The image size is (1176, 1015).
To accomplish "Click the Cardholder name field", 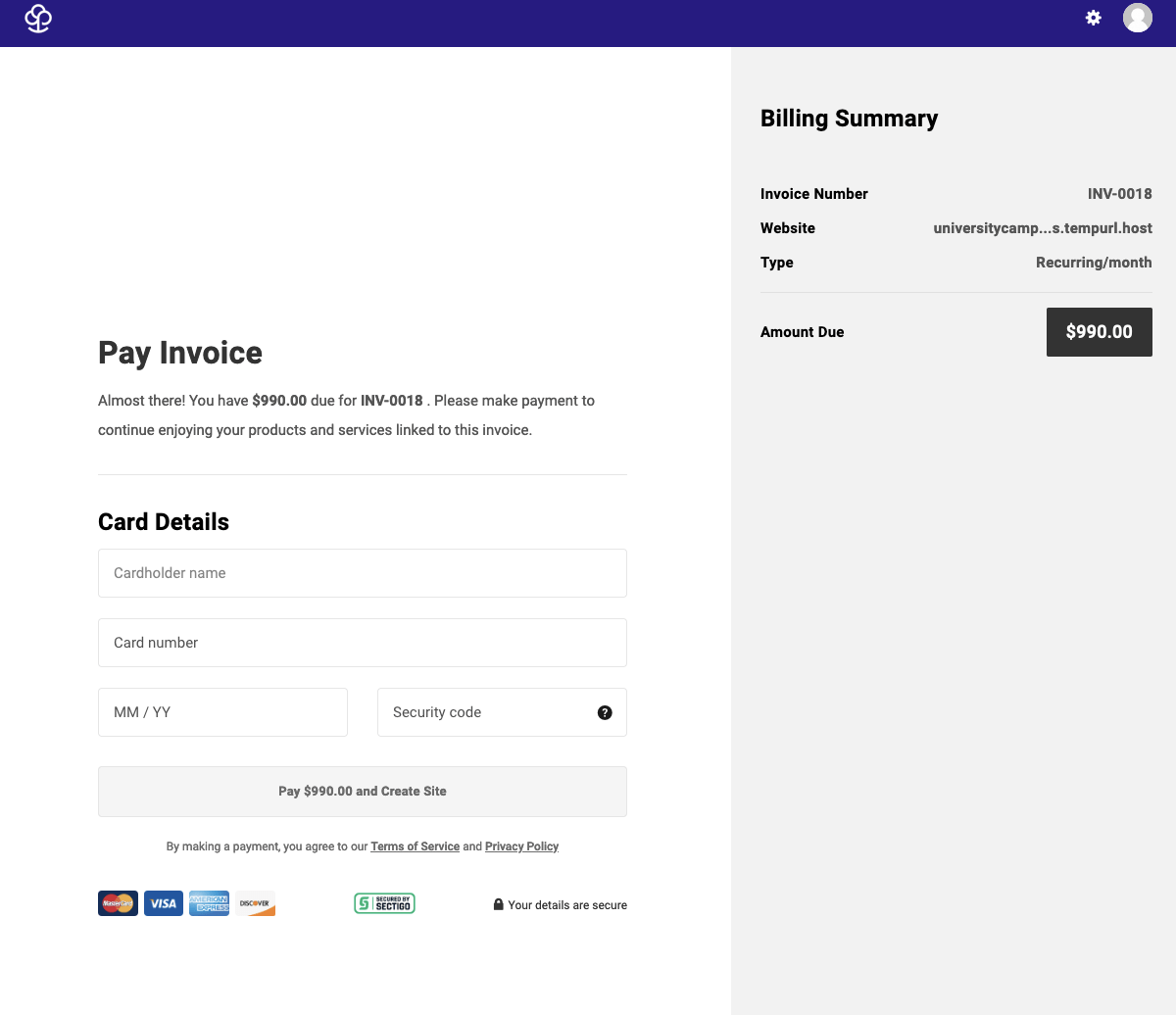I will pos(362,572).
